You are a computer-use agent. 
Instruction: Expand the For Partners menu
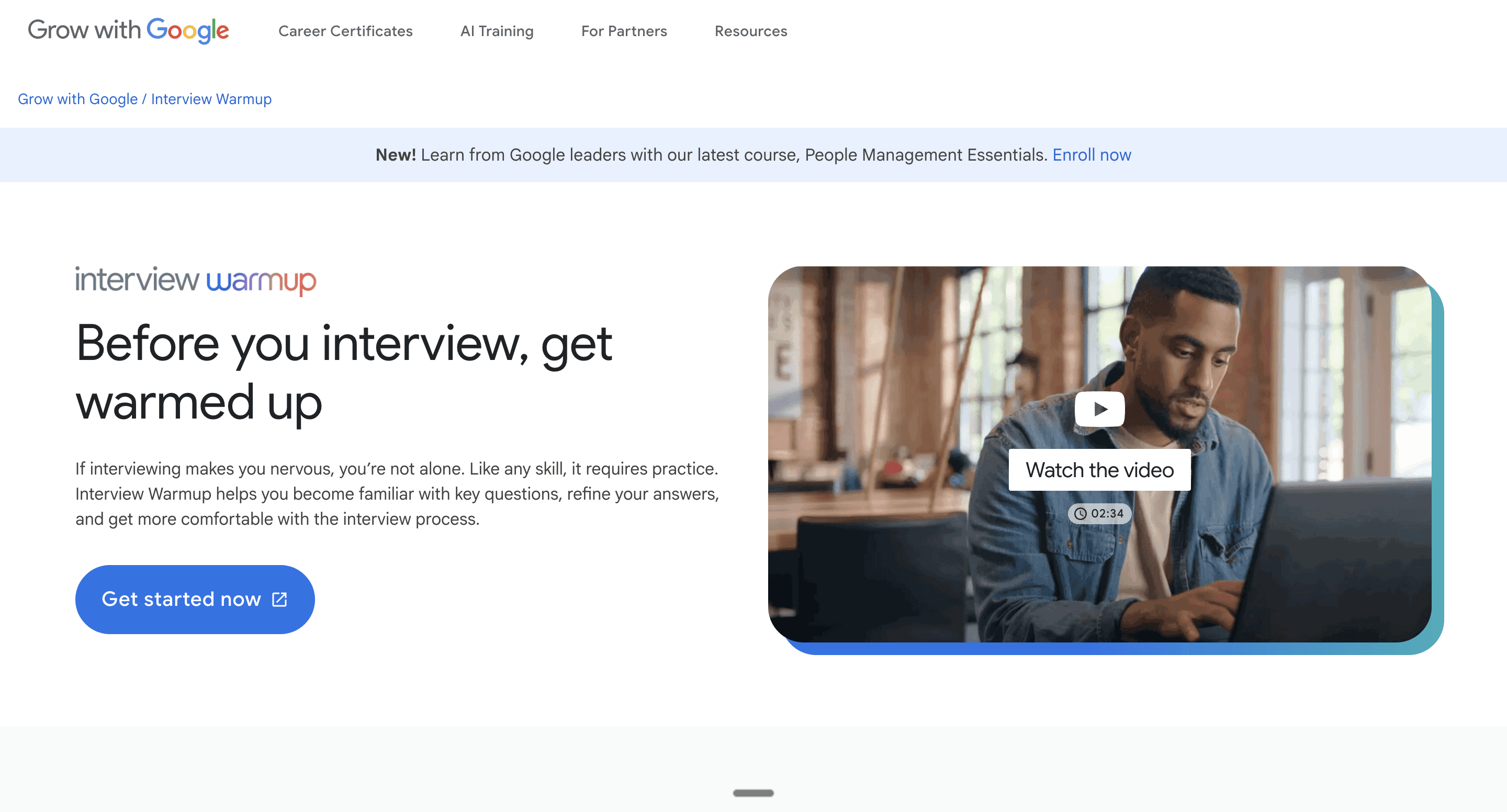[624, 31]
